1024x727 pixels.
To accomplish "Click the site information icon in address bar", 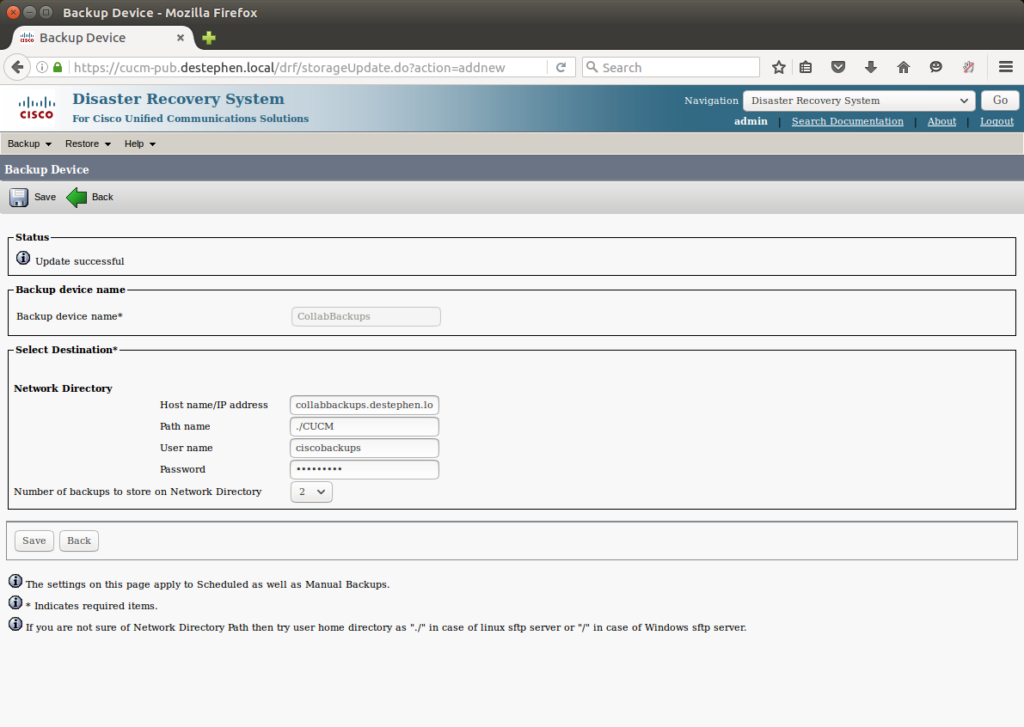I will coord(42,67).
